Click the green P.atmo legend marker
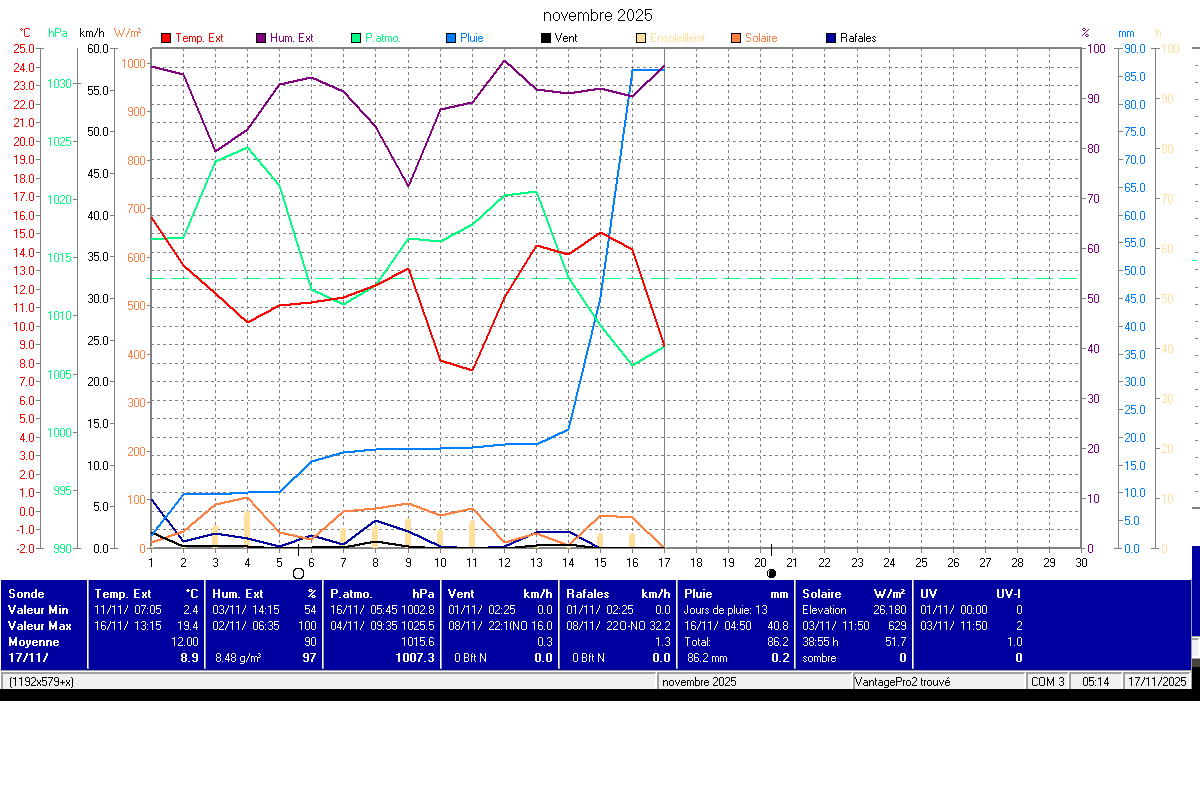 [x=356, y=38]
